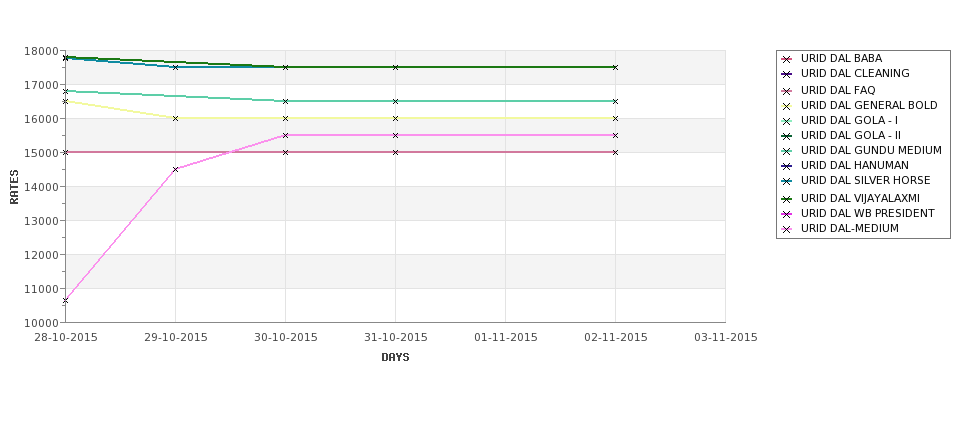Click the pink data point at 14500 on 29-10-2015

(x=175, y=169)
